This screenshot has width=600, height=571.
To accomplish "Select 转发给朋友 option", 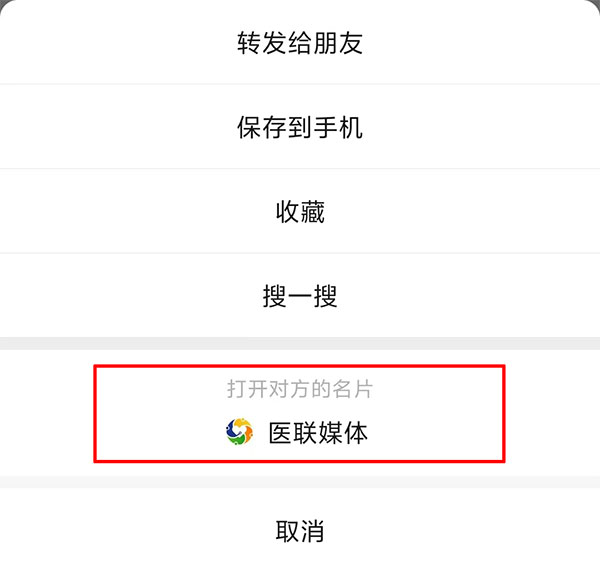I will pyautogui.click(x=300, y=42).
